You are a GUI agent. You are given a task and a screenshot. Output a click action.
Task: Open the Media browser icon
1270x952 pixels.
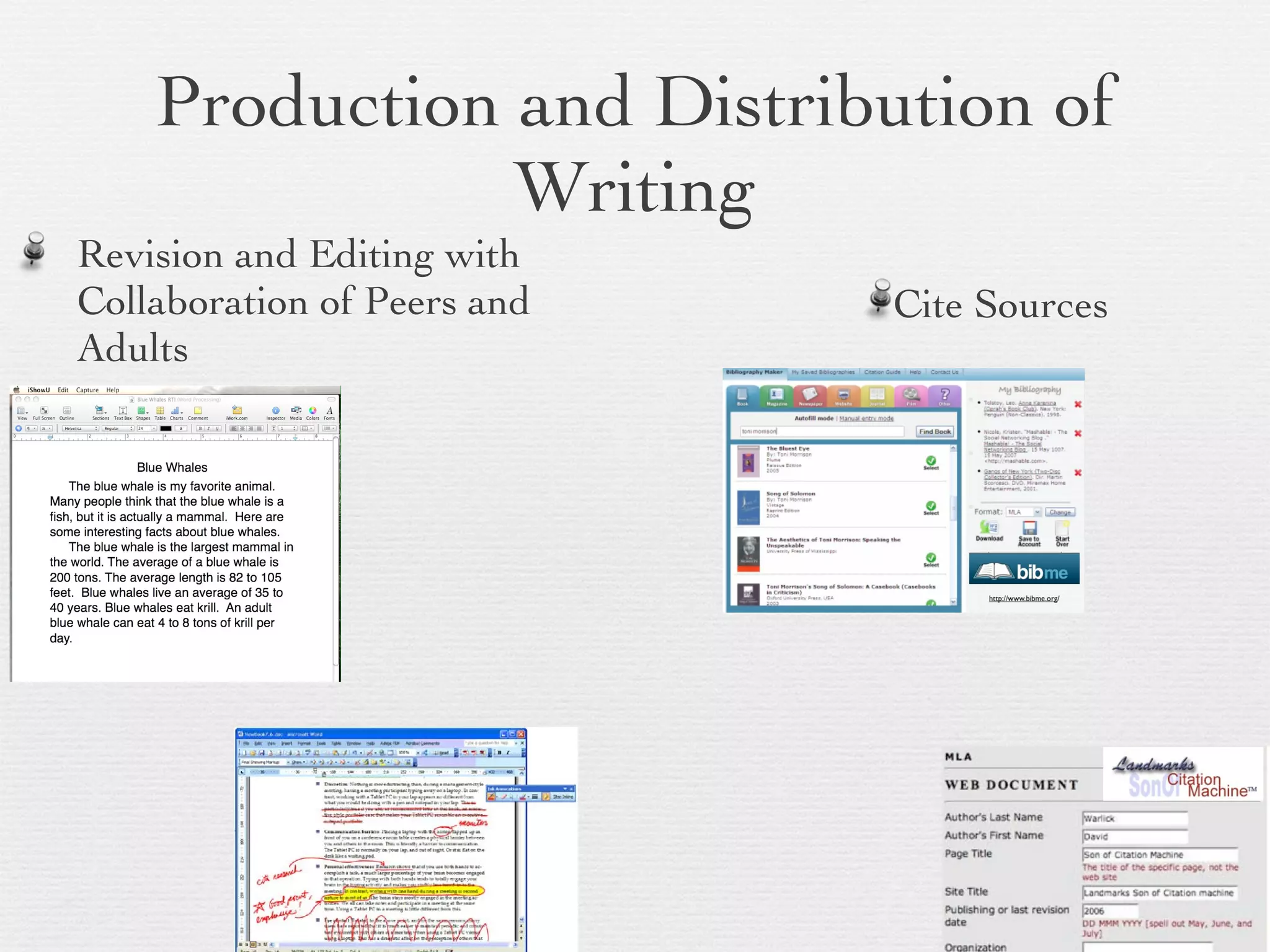point(296,410)
